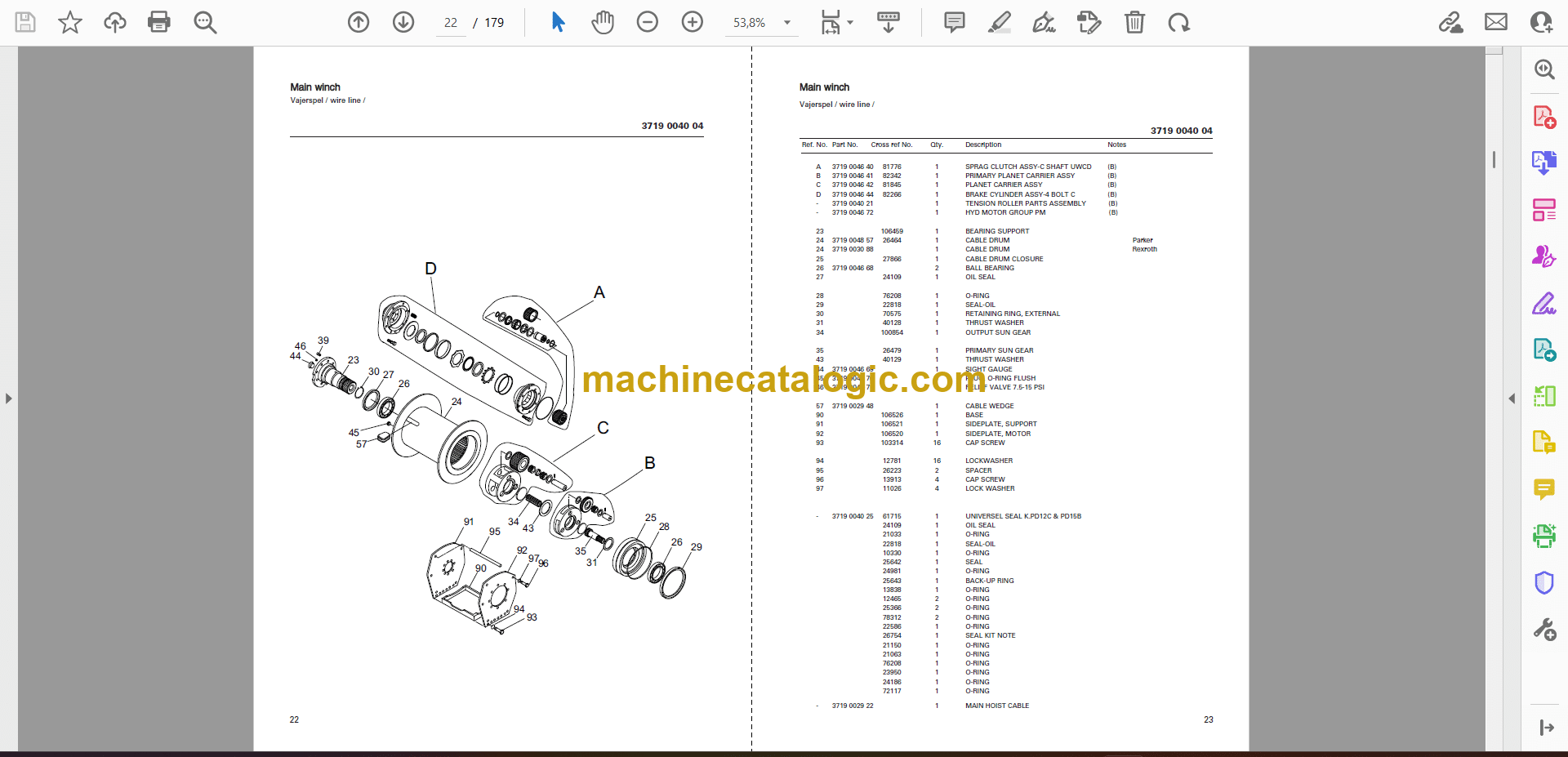This screenshot has height=757, width=1568.
Task: Open the stamp tool
Action: [1089, 22]
